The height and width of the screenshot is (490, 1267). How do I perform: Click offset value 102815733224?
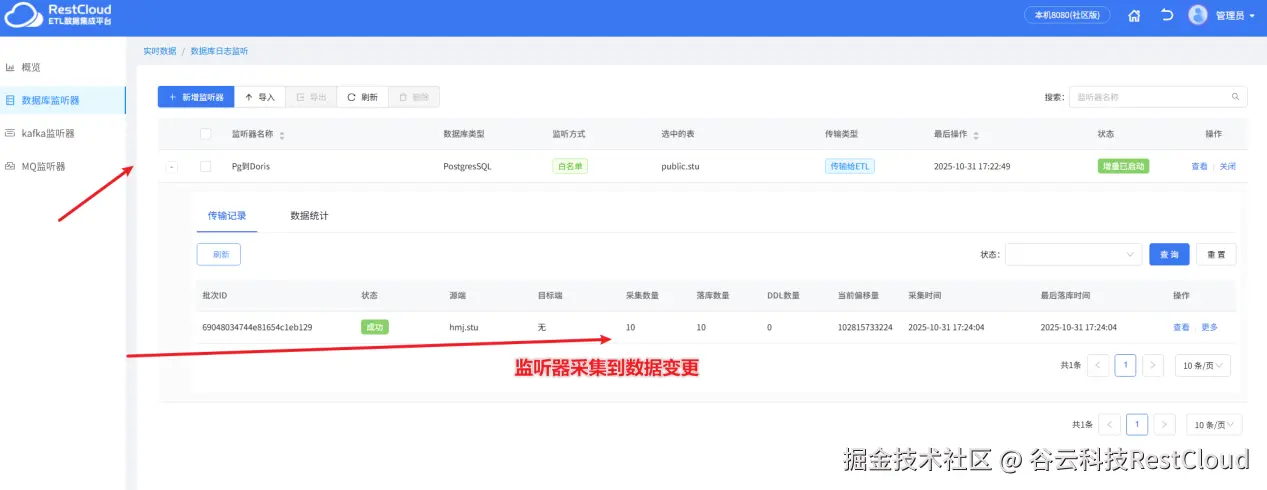865,327
